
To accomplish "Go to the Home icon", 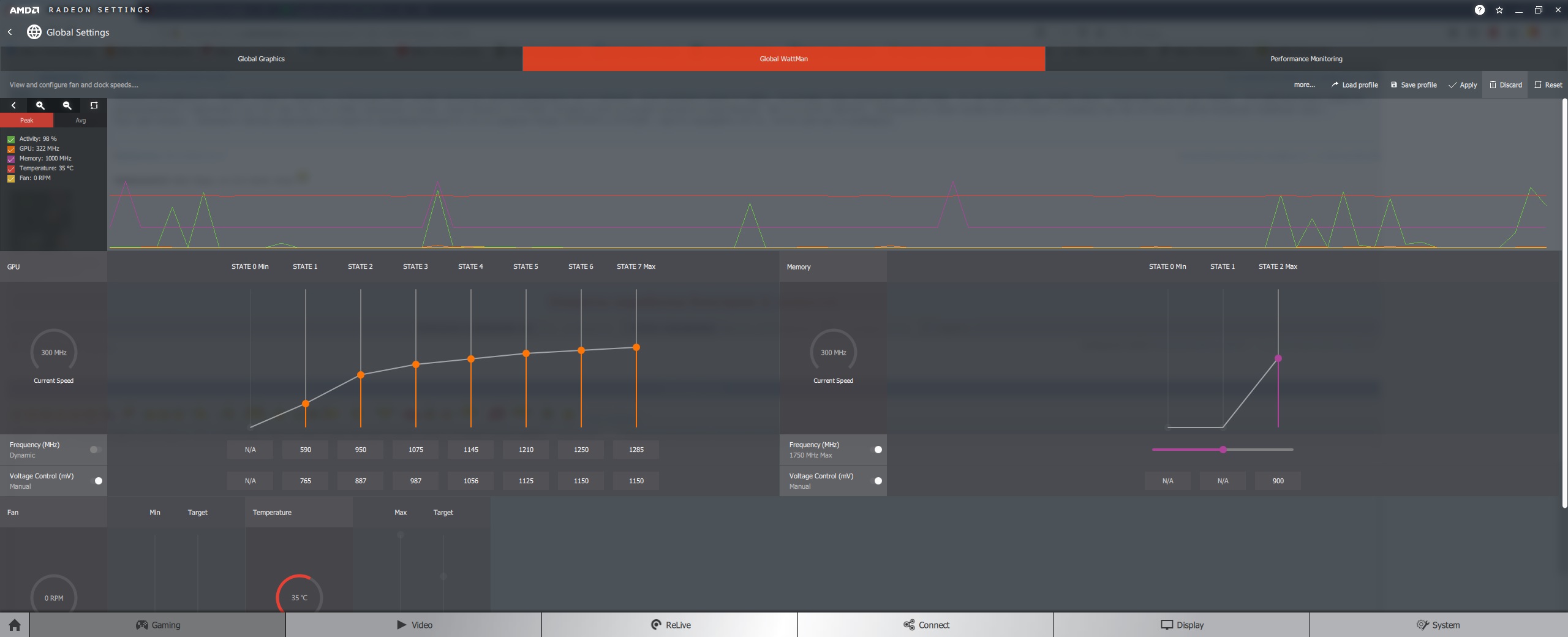I will click(x=15, y=625).
